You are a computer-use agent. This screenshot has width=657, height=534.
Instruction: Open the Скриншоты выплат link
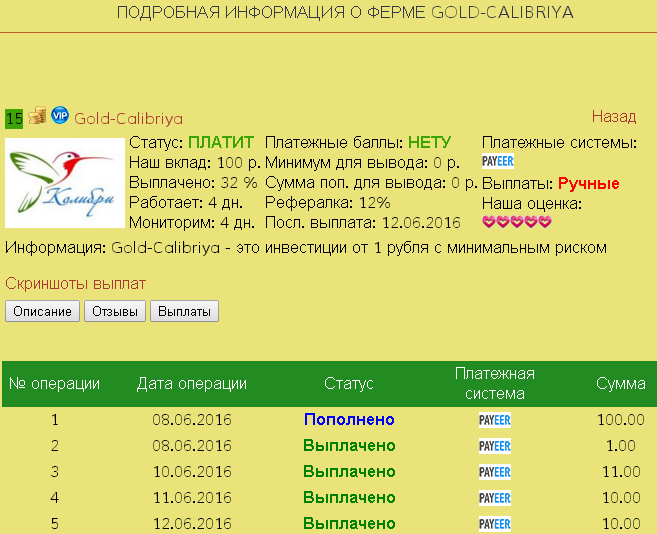pos(75,284)
